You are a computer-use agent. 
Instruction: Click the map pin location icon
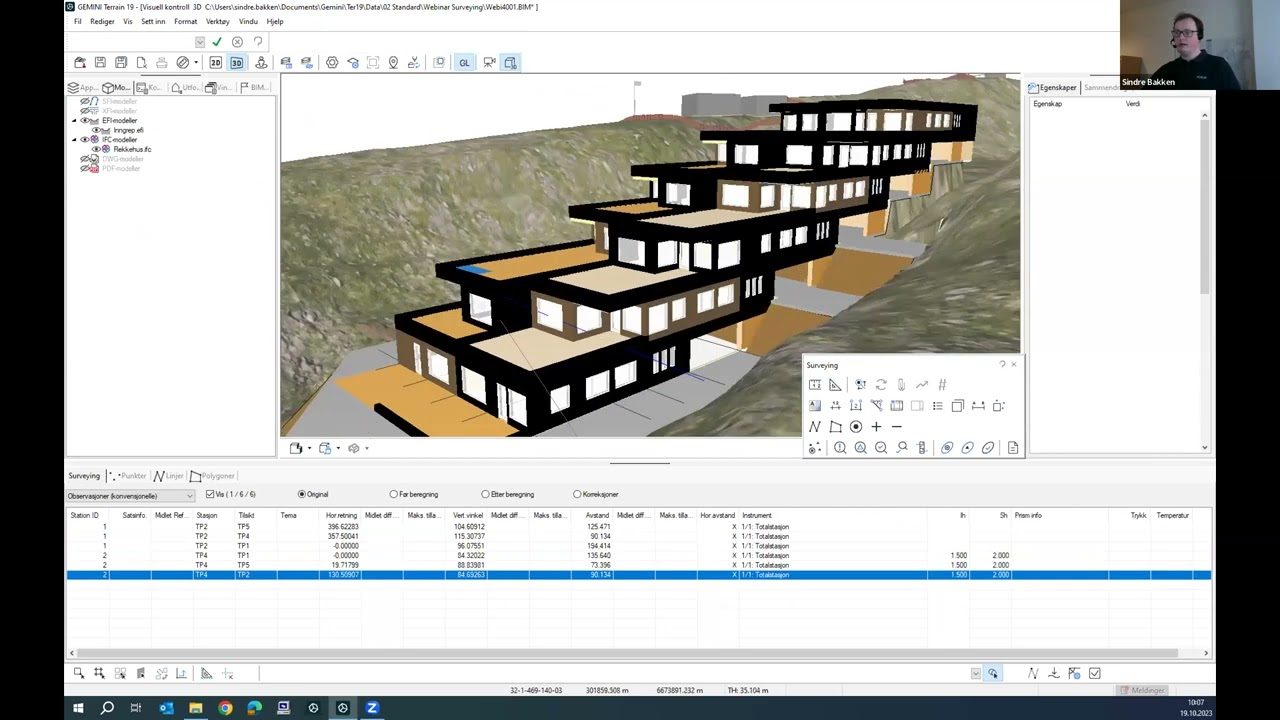pos(393,62)
